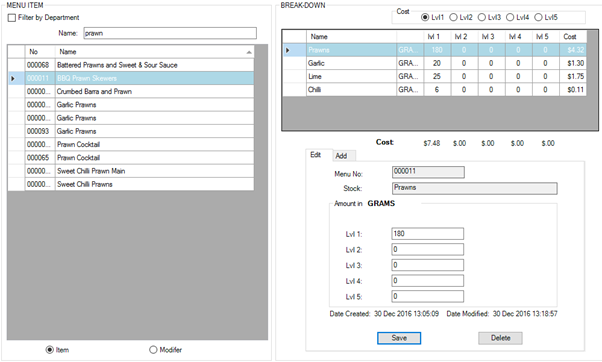Screen dimensions: 602x362
Task: Focus the Lvl 3 amount field
Action: click(x=427, y=265)
